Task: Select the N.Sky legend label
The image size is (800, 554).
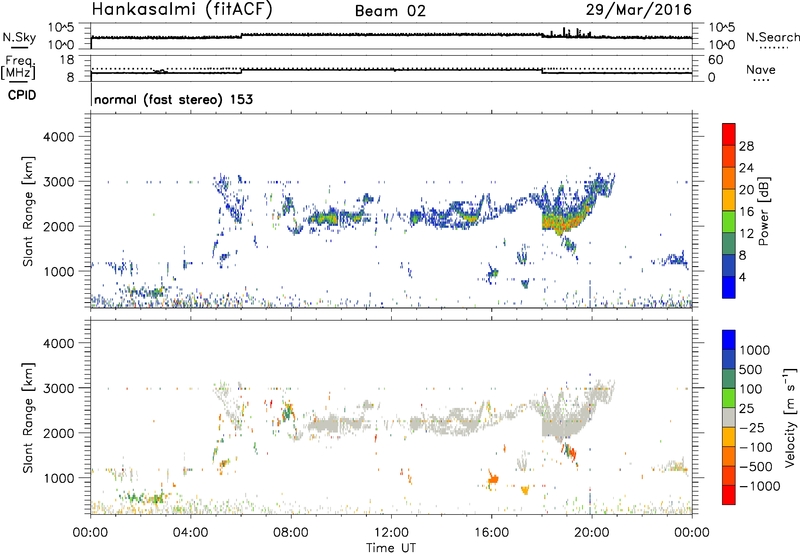Action: pyautogui.click(x=19, y=37)
